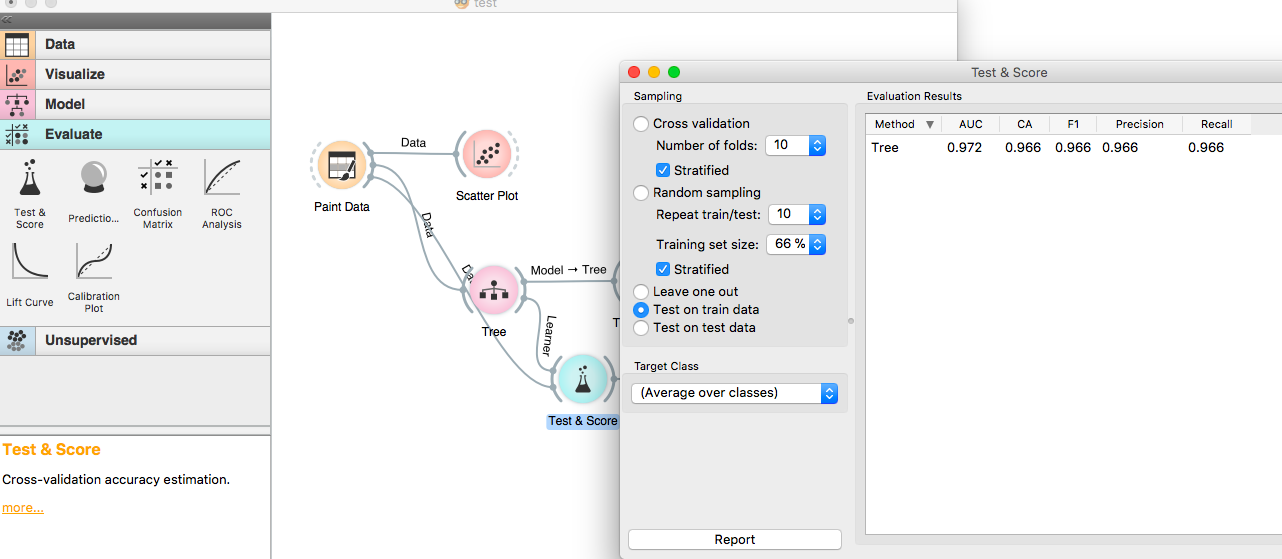Click the Visualize category scatter icon

pyautogui.click(x=16, y=75)
